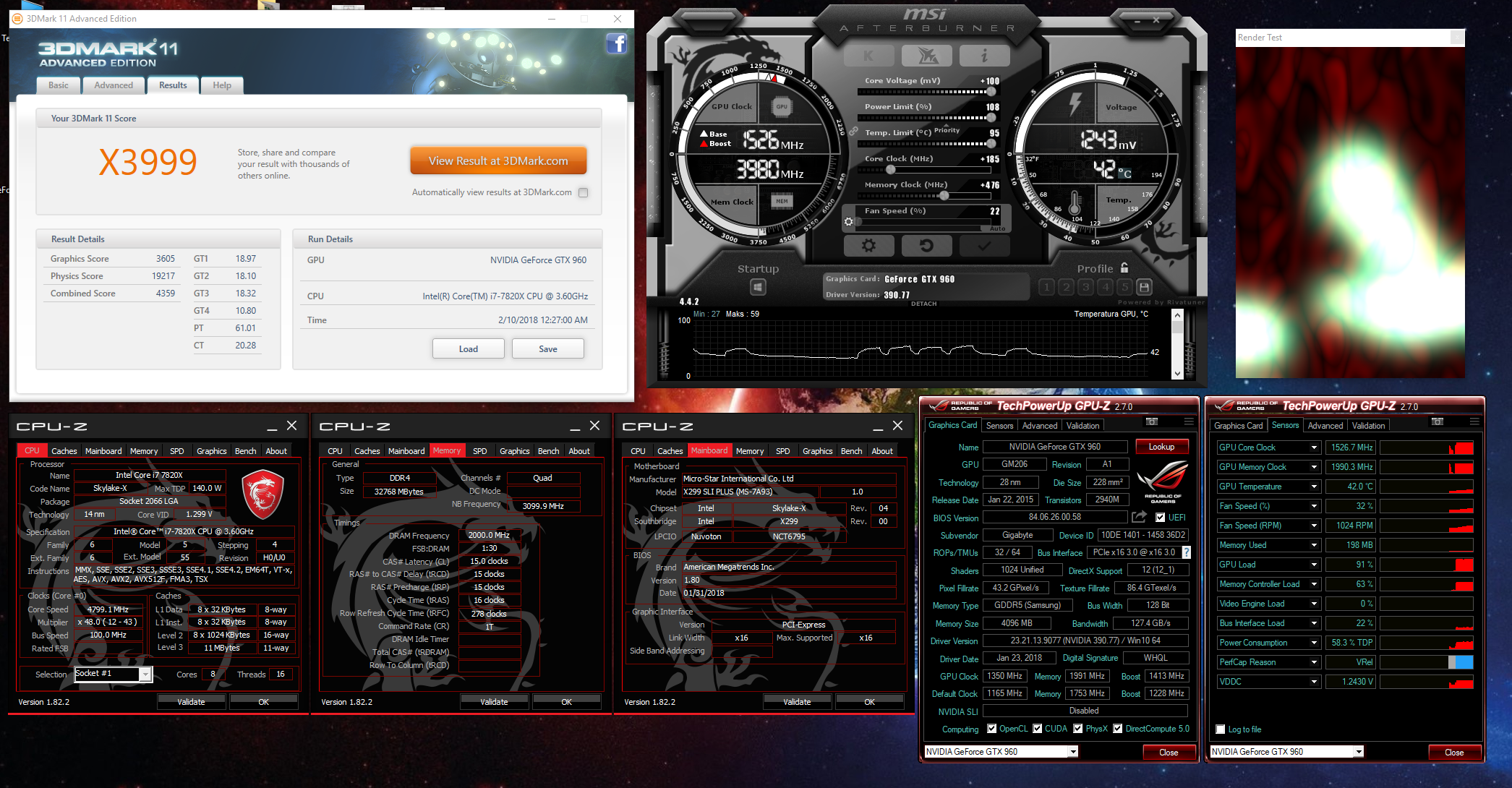Viewport: 1512px width, 788px height.
Task: Open the Bench tab in the CPU-Z Mainboard window
Action: point(851,450)
